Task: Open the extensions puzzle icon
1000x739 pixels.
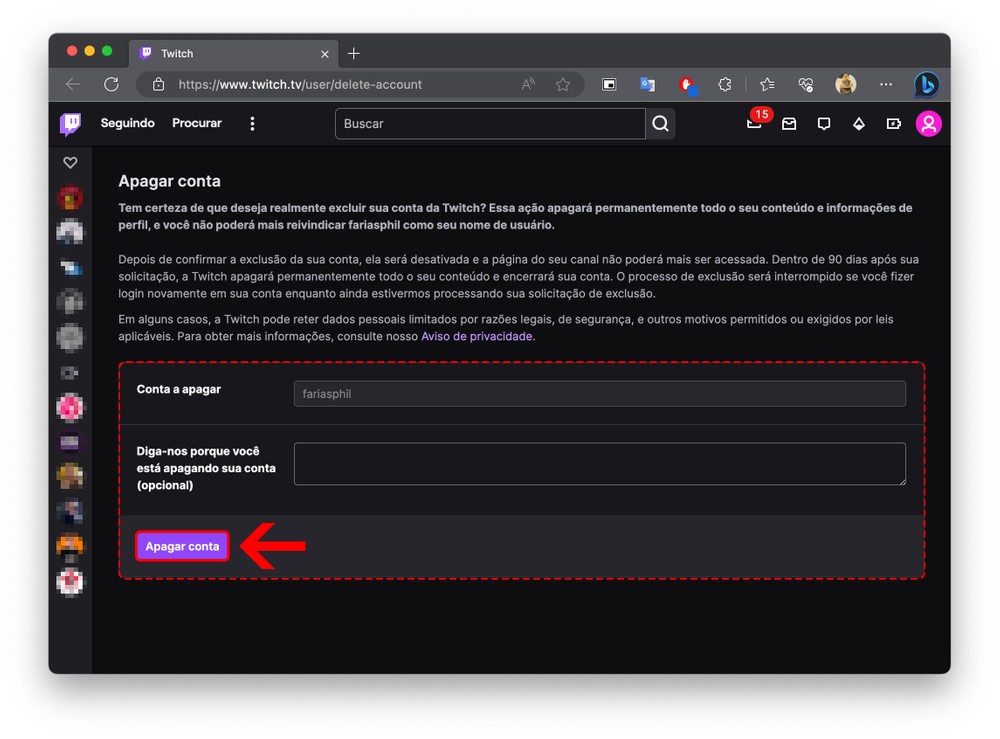Action: click(x=724, y=84)
